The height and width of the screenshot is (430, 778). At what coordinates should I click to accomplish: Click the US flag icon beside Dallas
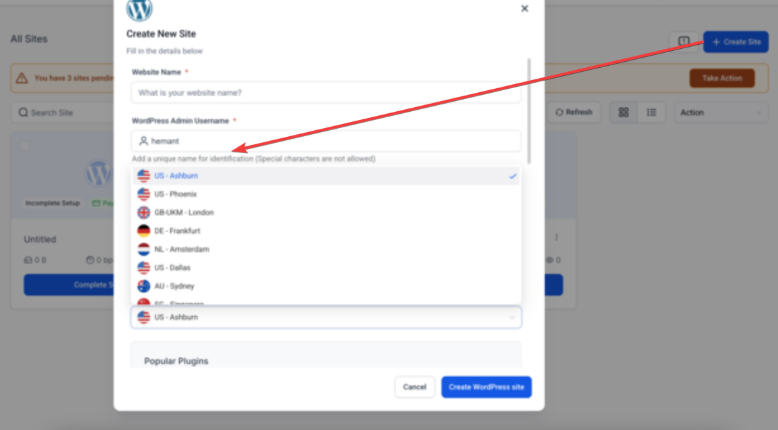[143, 267]
